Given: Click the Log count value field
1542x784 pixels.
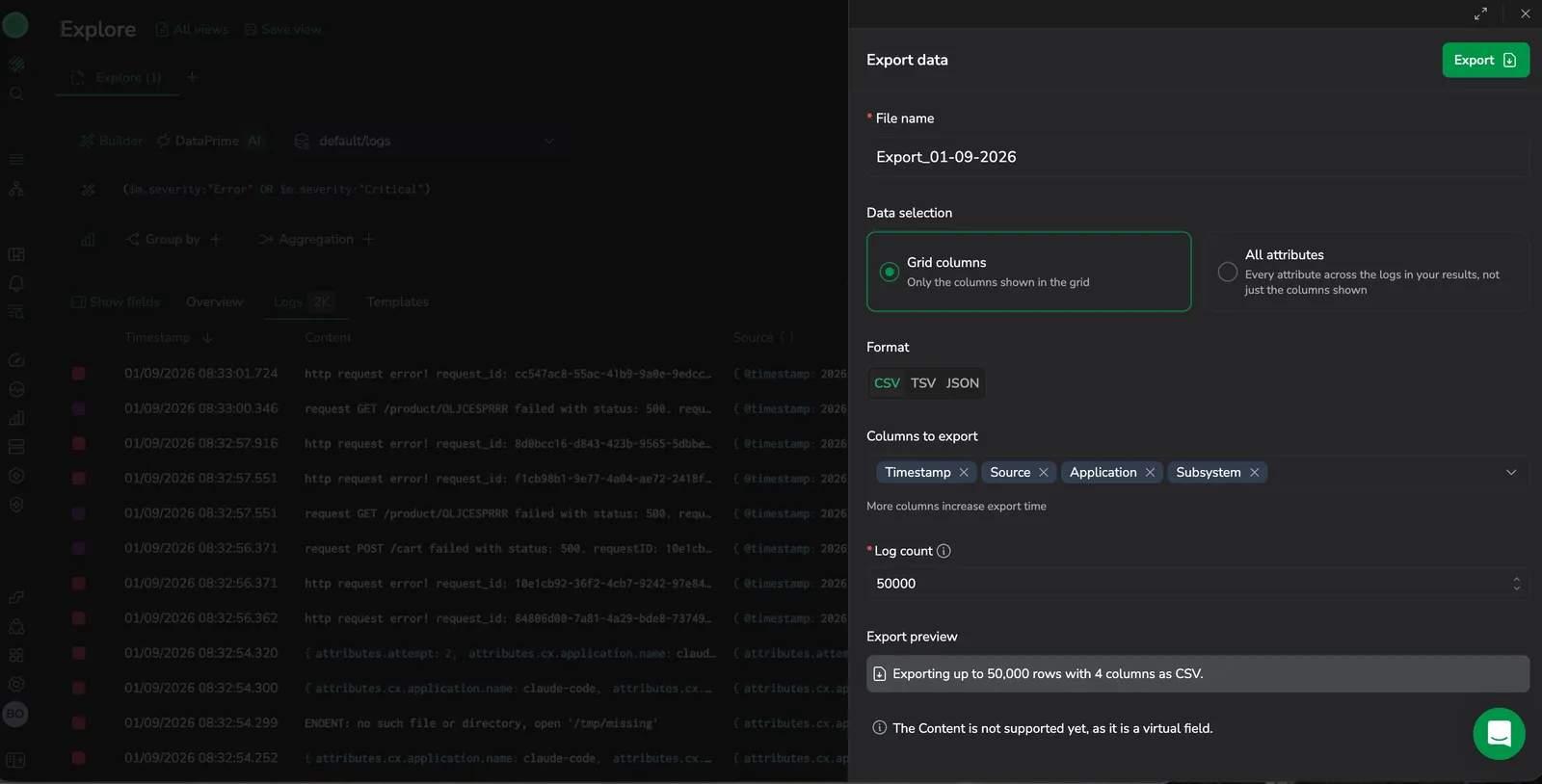Looking at the screenshot, I should pos(1197,584).
